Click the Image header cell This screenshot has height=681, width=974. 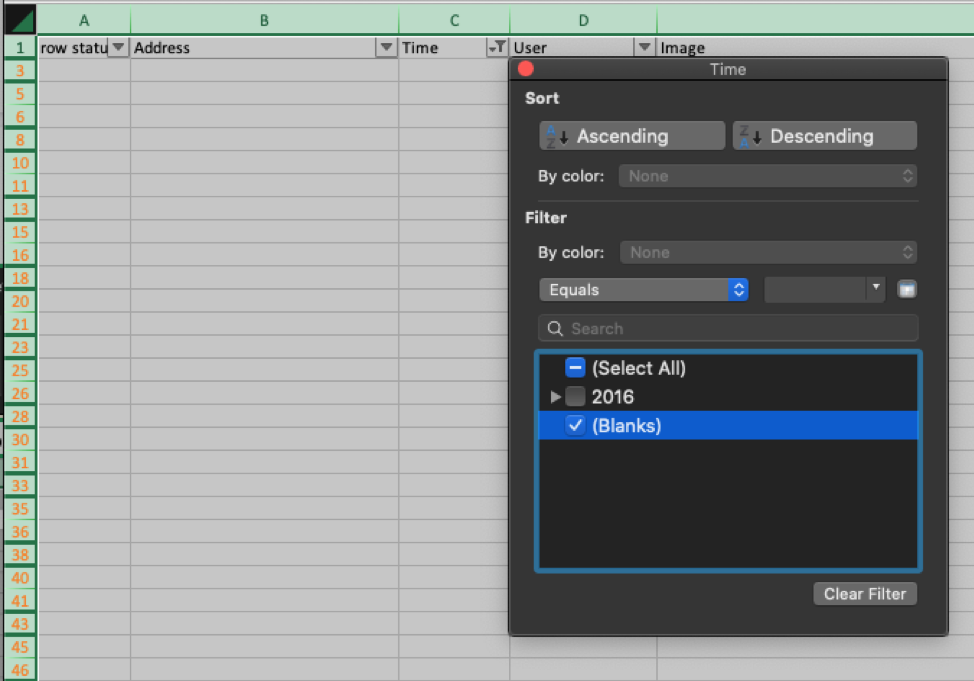(815, 48)
